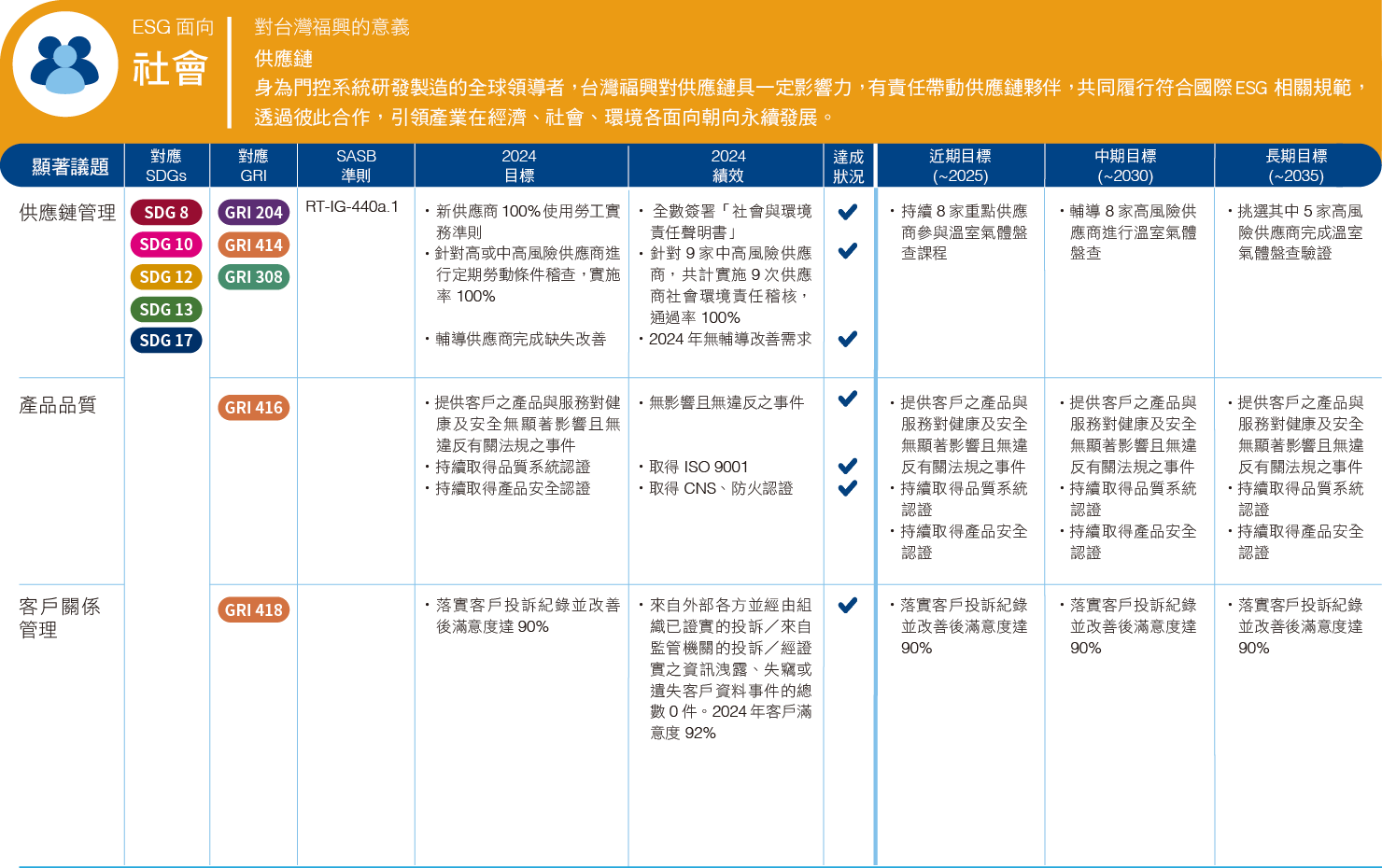This screenshot has width=1382, height=868.
Task: Click the 產品品質 row label
Action: tap(58, 405)
